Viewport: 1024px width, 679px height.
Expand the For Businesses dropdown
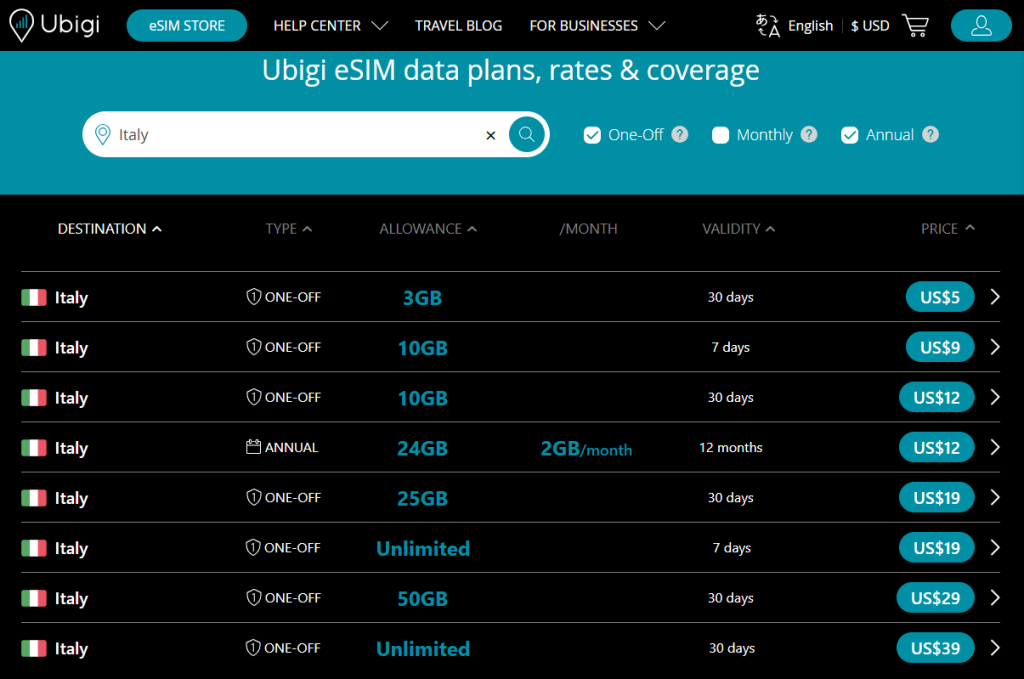tap(597, 26)
